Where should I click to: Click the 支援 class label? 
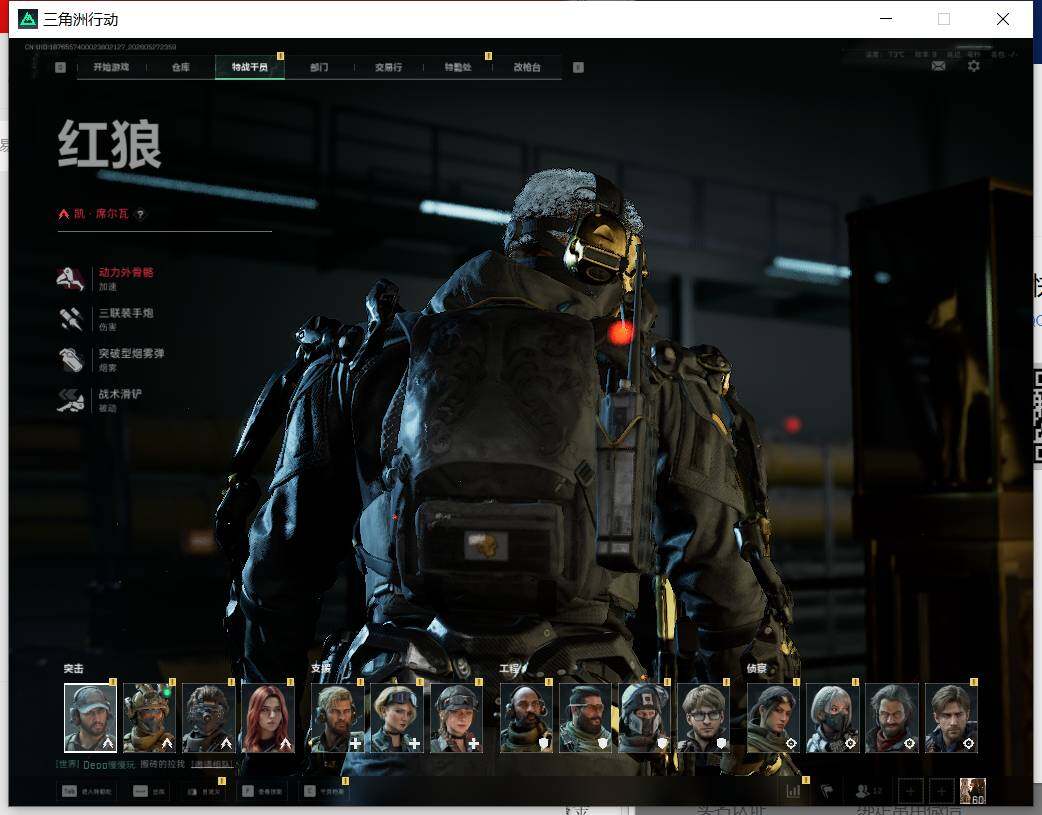pos(321,669)
